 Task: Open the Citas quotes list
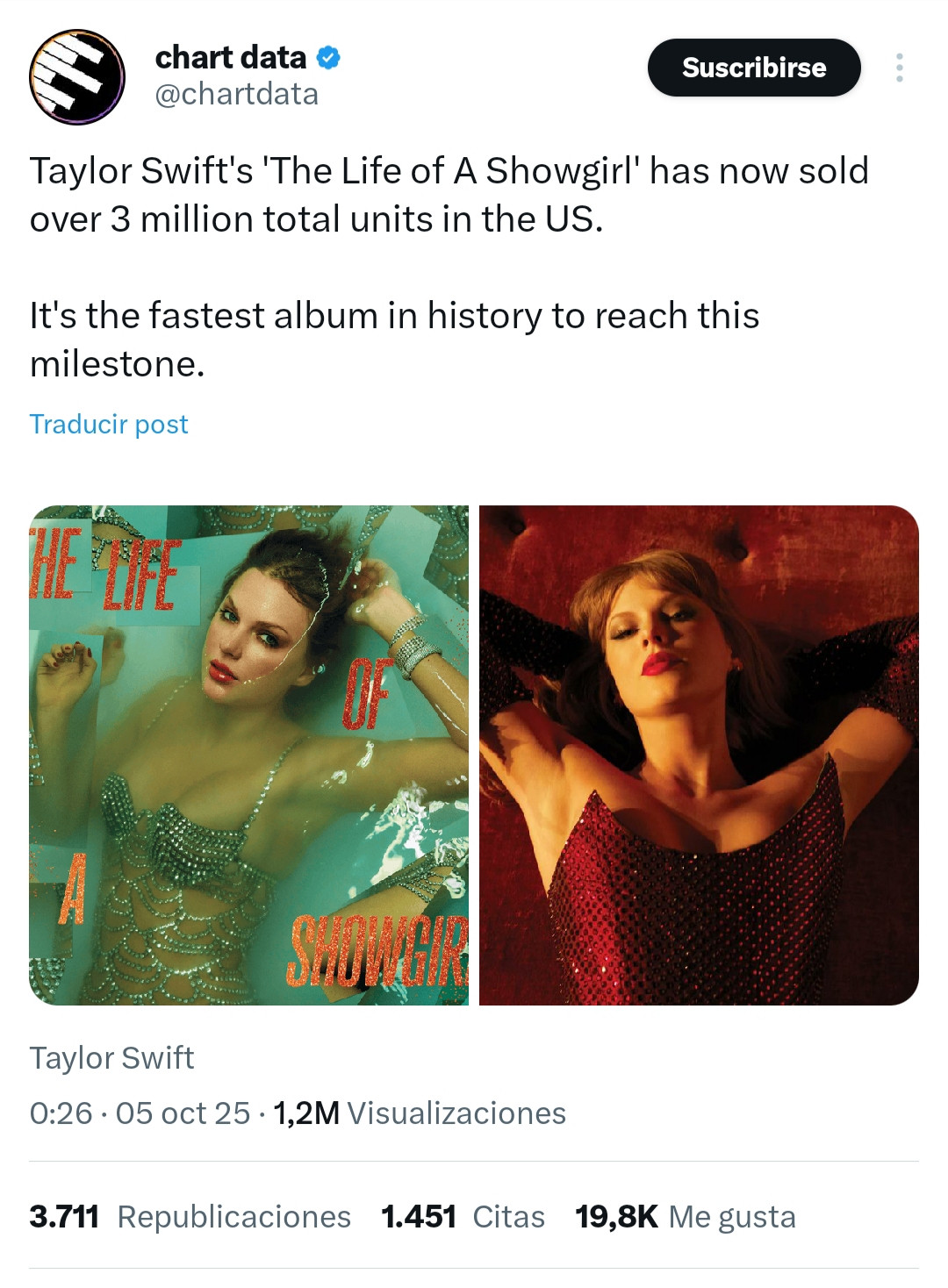508,1217
